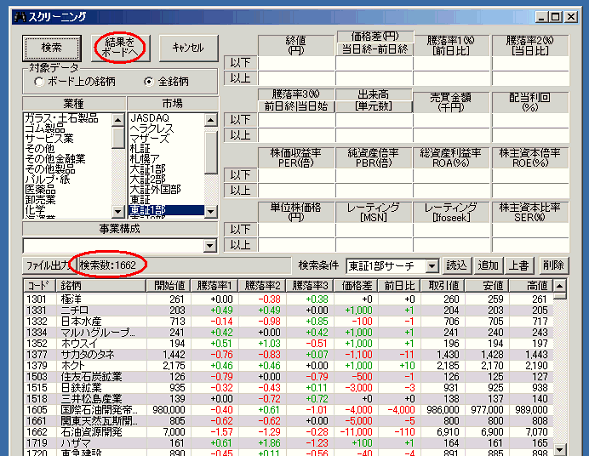Sort results by 騰落率1 column
The image size is (589, 456).
[x=214, y=286]
